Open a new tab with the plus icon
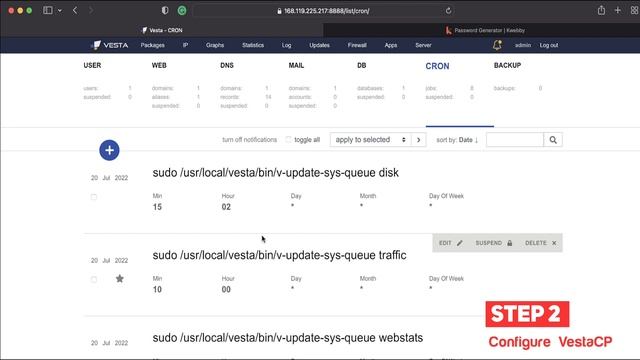 point(618,11)
